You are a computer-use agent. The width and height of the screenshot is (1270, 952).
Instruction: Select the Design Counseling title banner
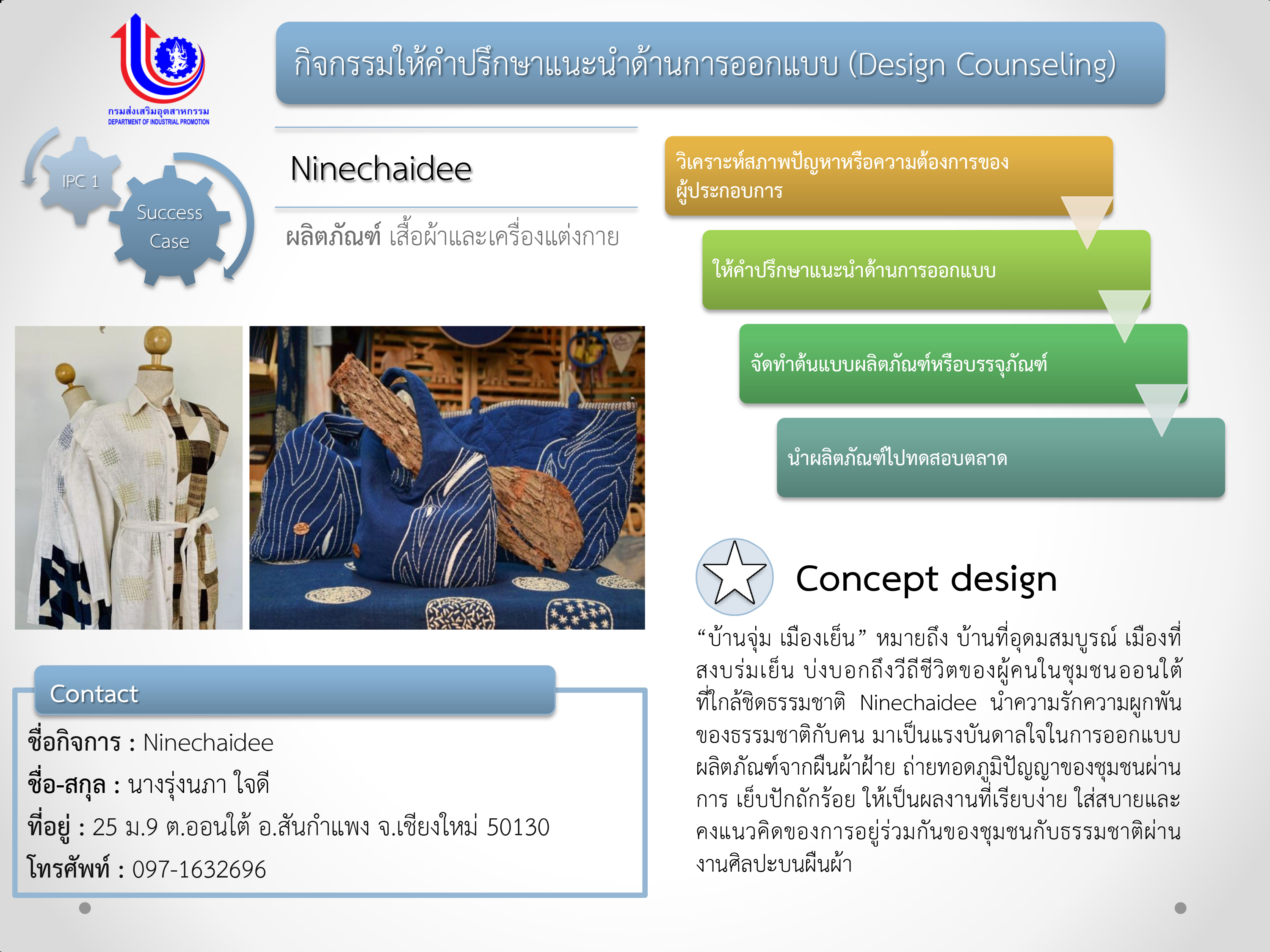pyautogui.click(x=720, y=63)
